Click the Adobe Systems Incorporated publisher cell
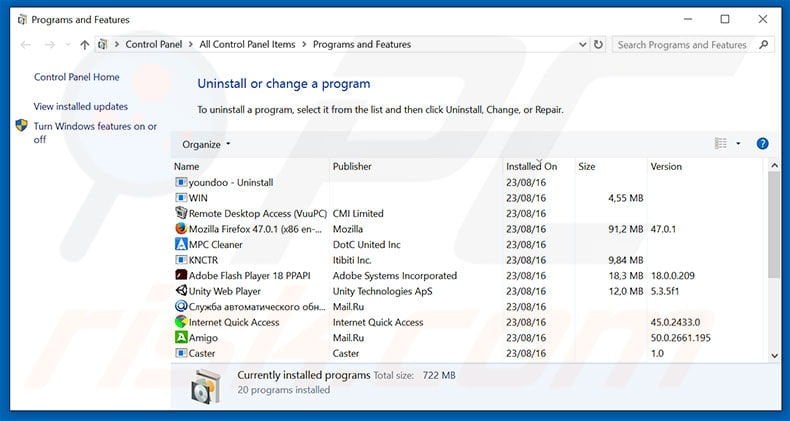Viewport: 790px width, 421px height. pos(395,275)
